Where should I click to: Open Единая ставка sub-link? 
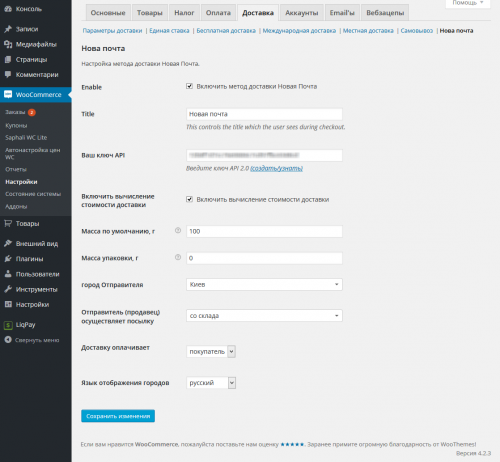pyautogui.click(x=169, y=31)
